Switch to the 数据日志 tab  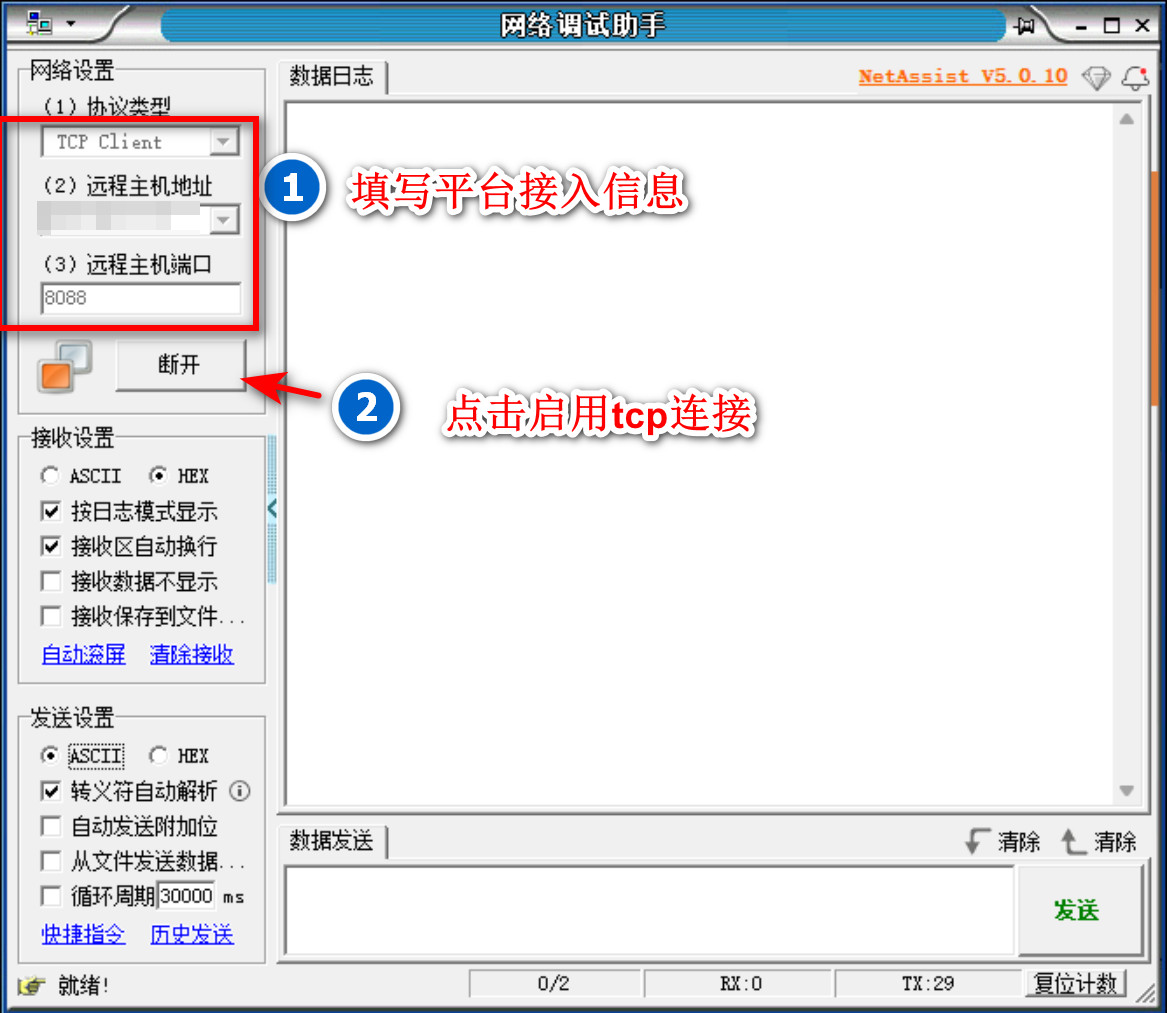(x=331, y=77)
